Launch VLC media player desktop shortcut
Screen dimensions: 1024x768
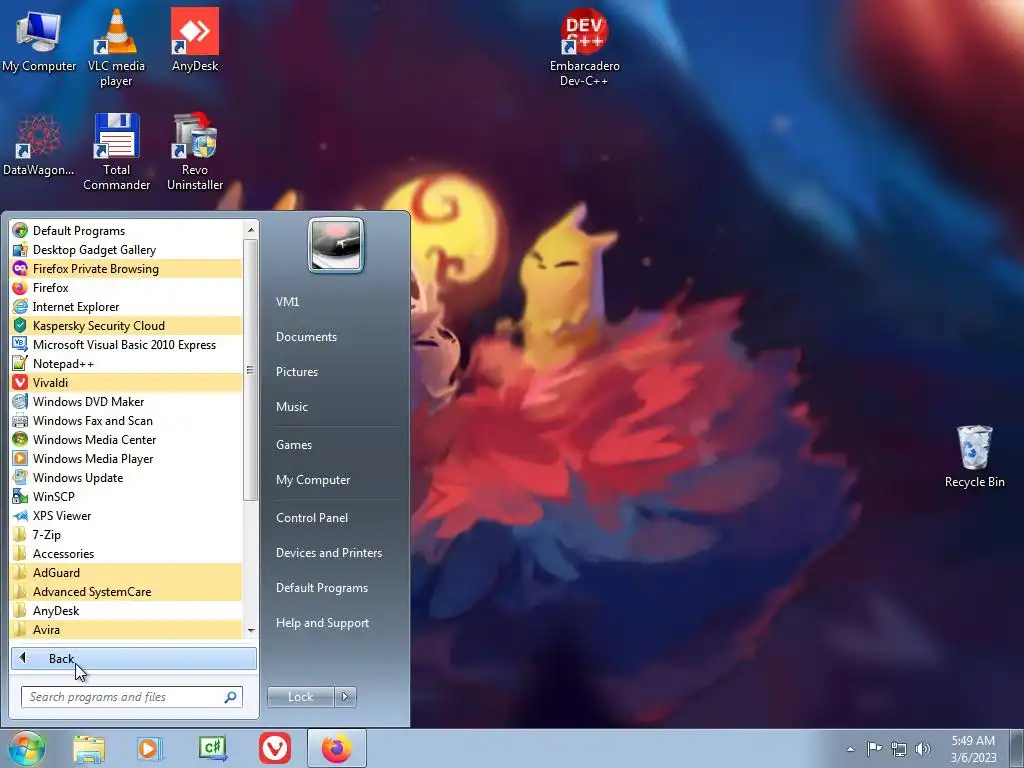coord(116,48)
